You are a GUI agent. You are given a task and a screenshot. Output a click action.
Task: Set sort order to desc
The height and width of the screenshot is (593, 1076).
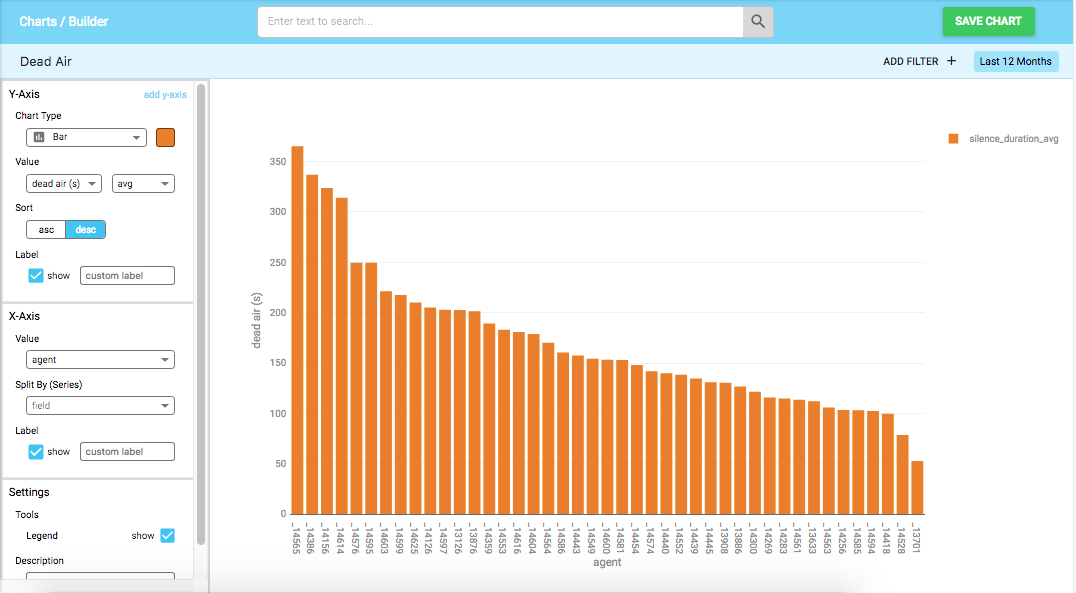coord(86,229)
